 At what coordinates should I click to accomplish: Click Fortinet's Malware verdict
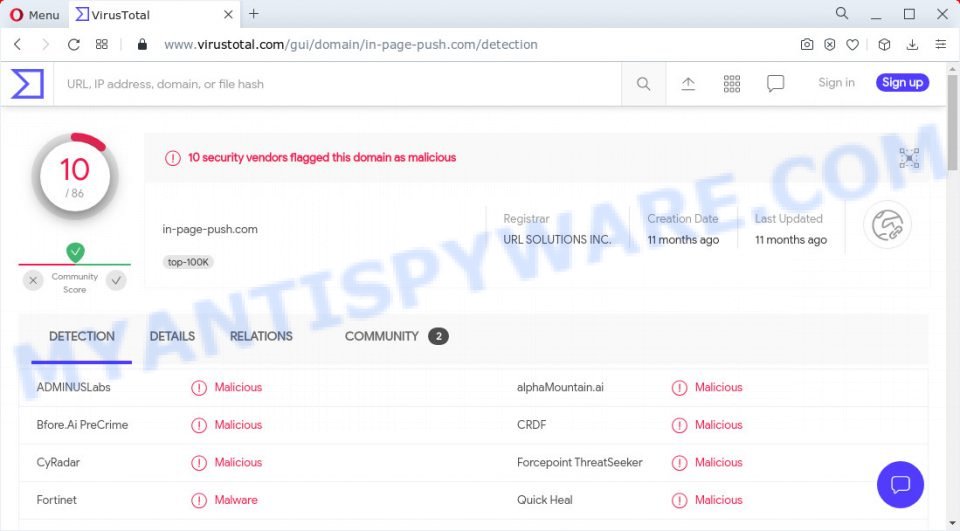236,500
